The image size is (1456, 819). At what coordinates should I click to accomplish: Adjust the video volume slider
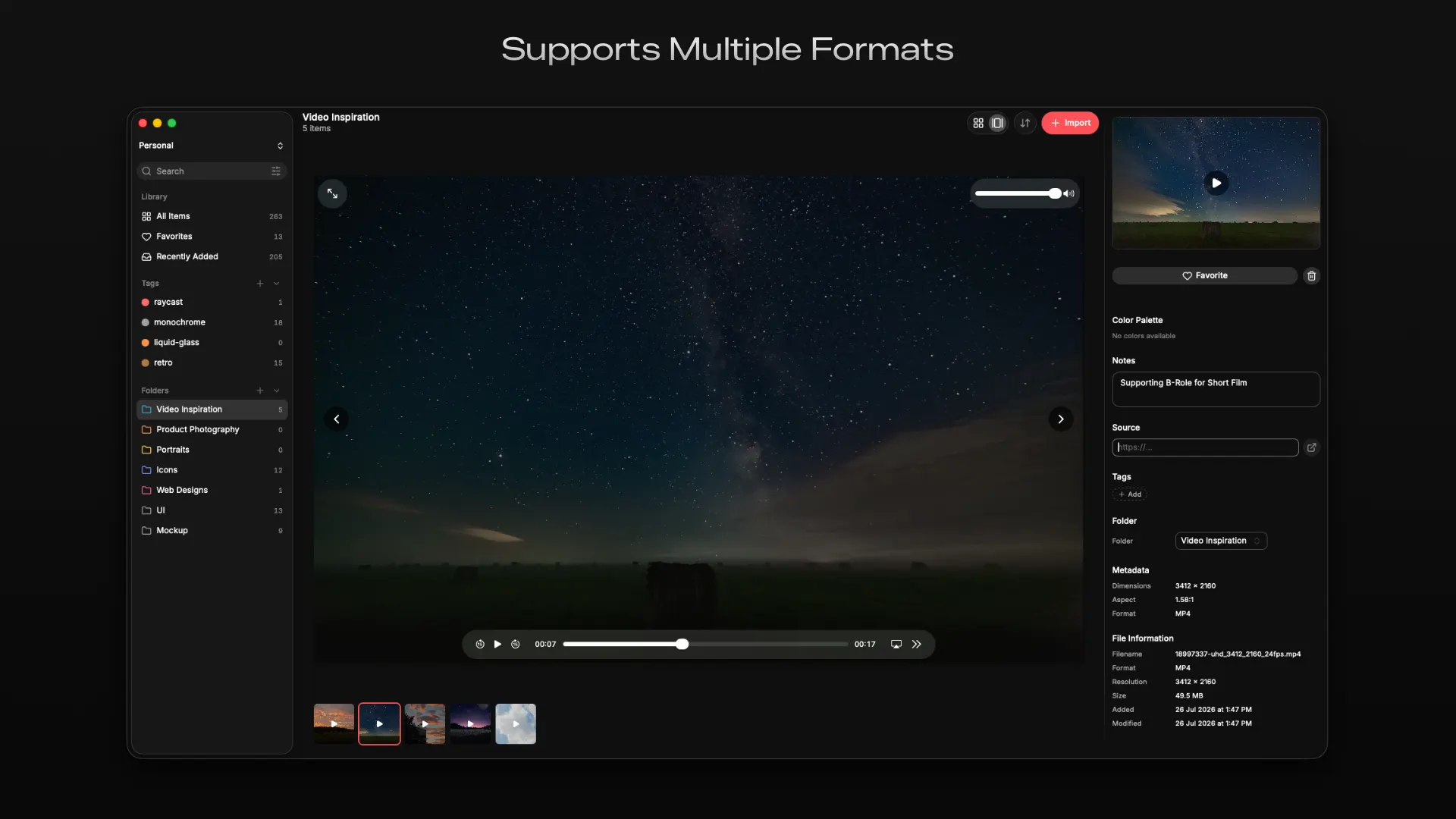1018,194
